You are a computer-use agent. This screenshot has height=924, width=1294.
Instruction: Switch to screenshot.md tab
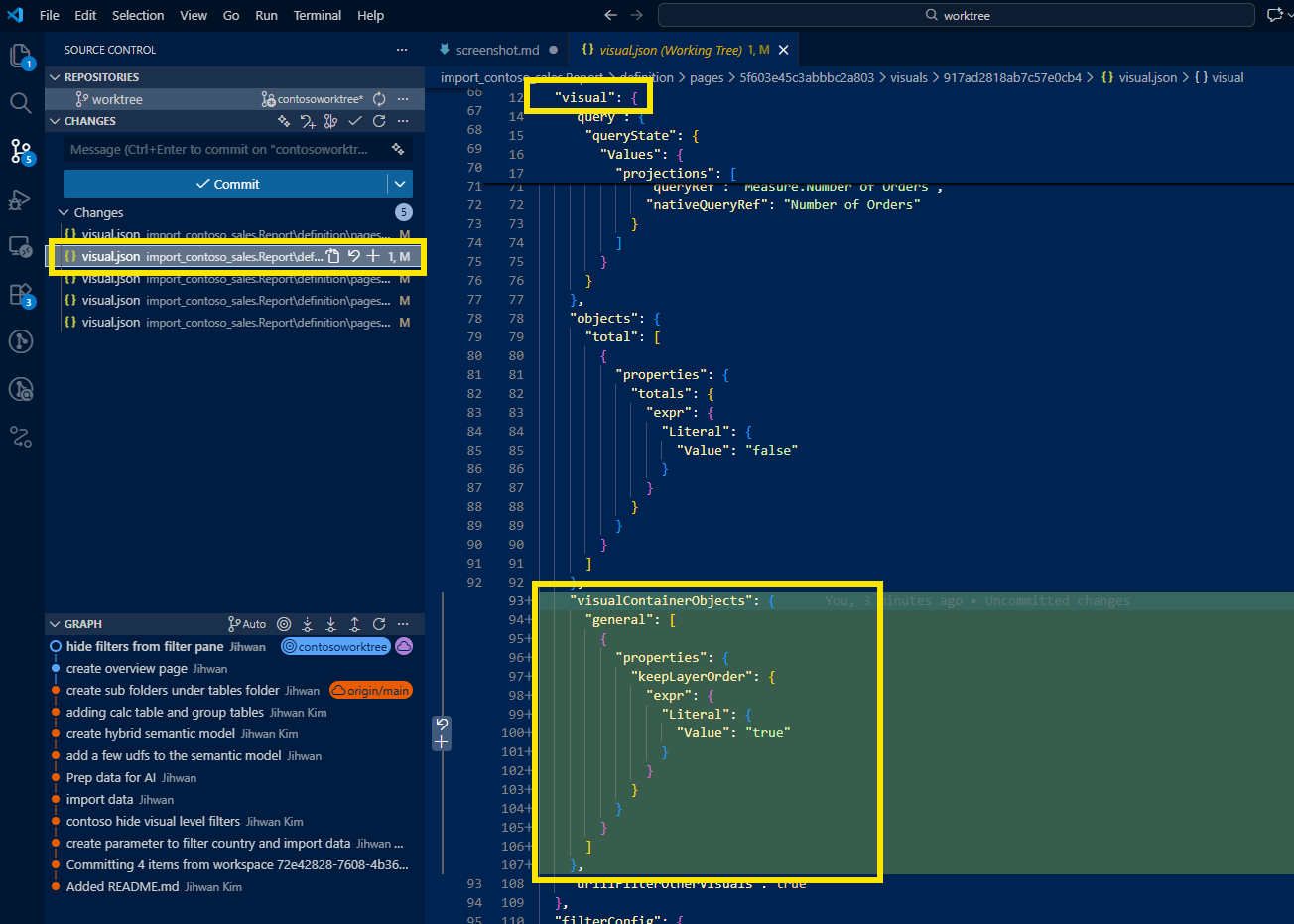[497, 50]
